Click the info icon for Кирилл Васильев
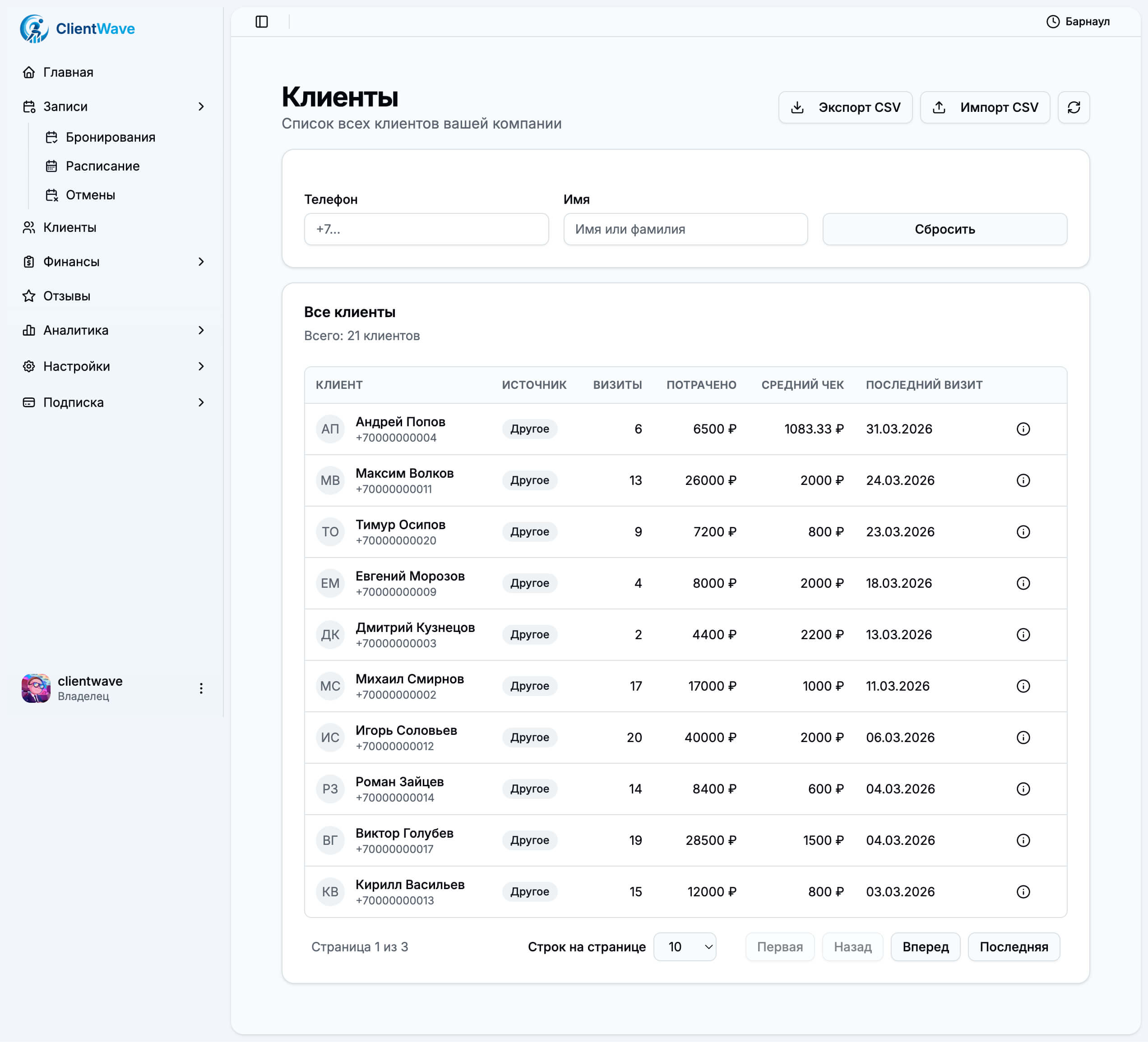 (1023, 892)
